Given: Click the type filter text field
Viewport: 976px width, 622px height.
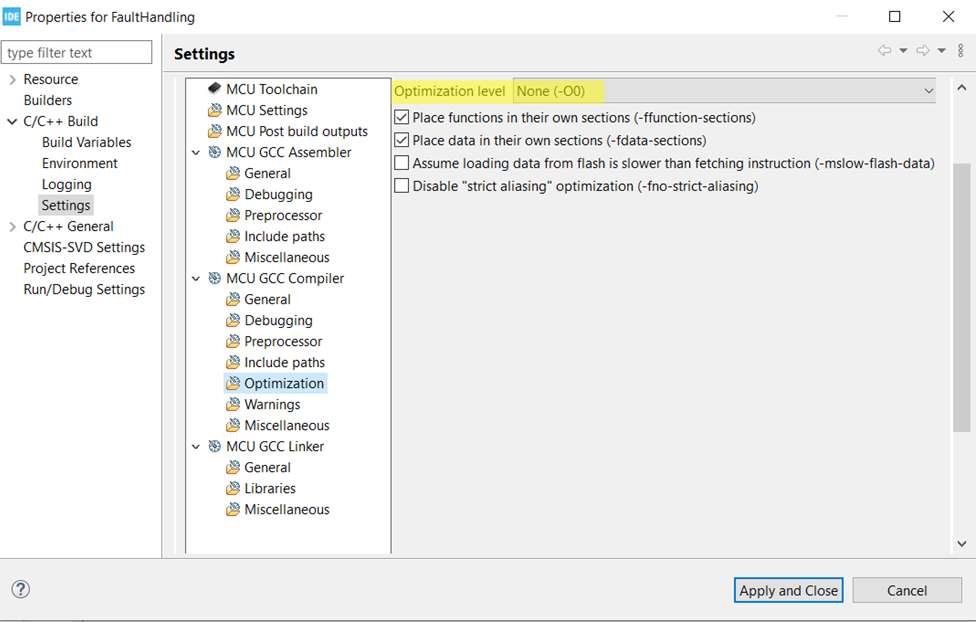Looking at the screenshot, I should [x=77, y=53].
